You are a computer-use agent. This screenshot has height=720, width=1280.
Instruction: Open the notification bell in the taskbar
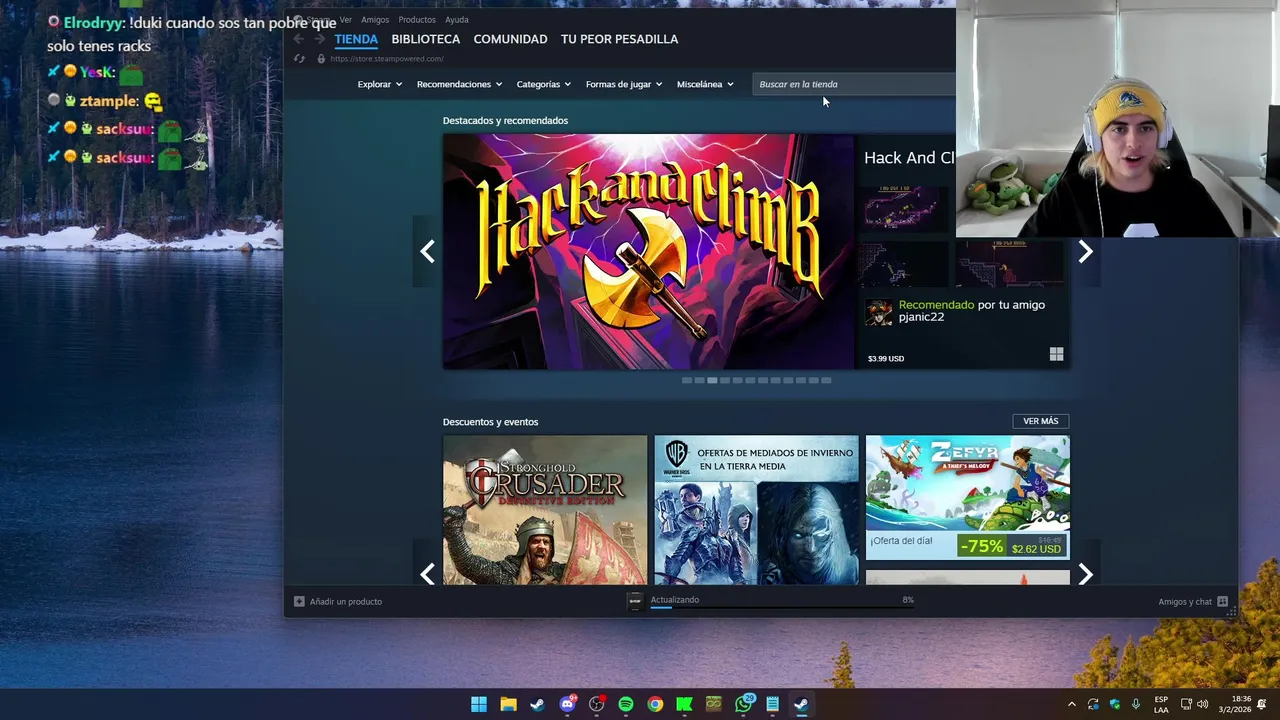pyautogui.click(x=1262, y=704)
